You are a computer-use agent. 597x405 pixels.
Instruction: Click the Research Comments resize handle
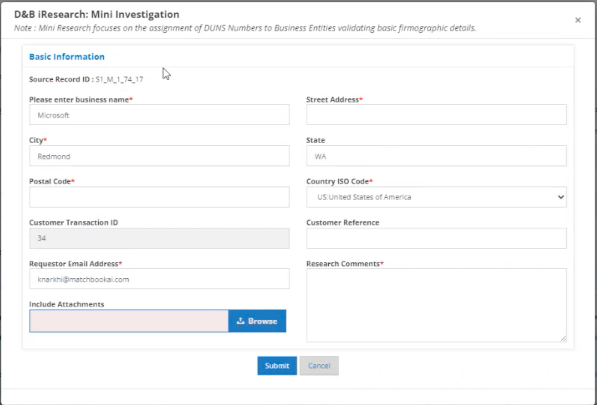[x=563, y=338]
